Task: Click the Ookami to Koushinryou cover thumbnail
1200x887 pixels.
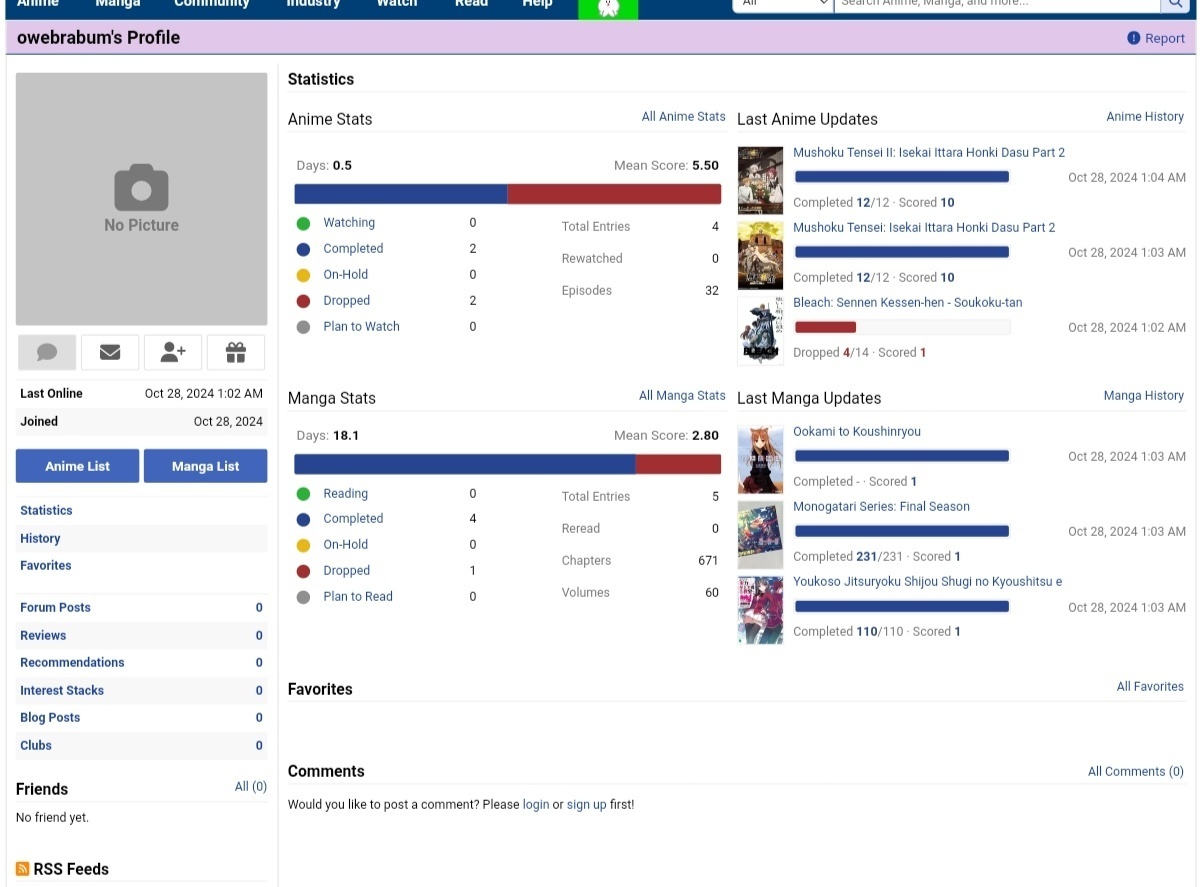Action: [x=760, y=459]
